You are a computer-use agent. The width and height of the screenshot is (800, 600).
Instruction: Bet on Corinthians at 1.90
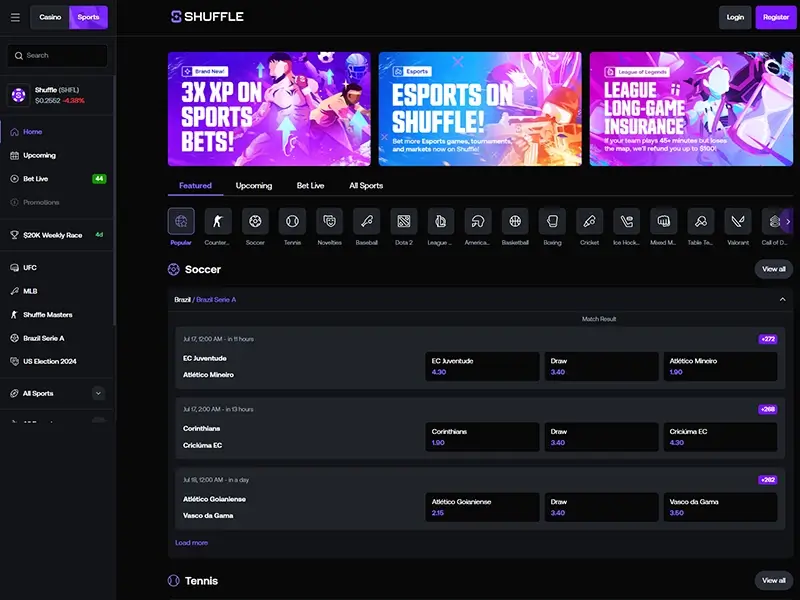click(482, 437)
